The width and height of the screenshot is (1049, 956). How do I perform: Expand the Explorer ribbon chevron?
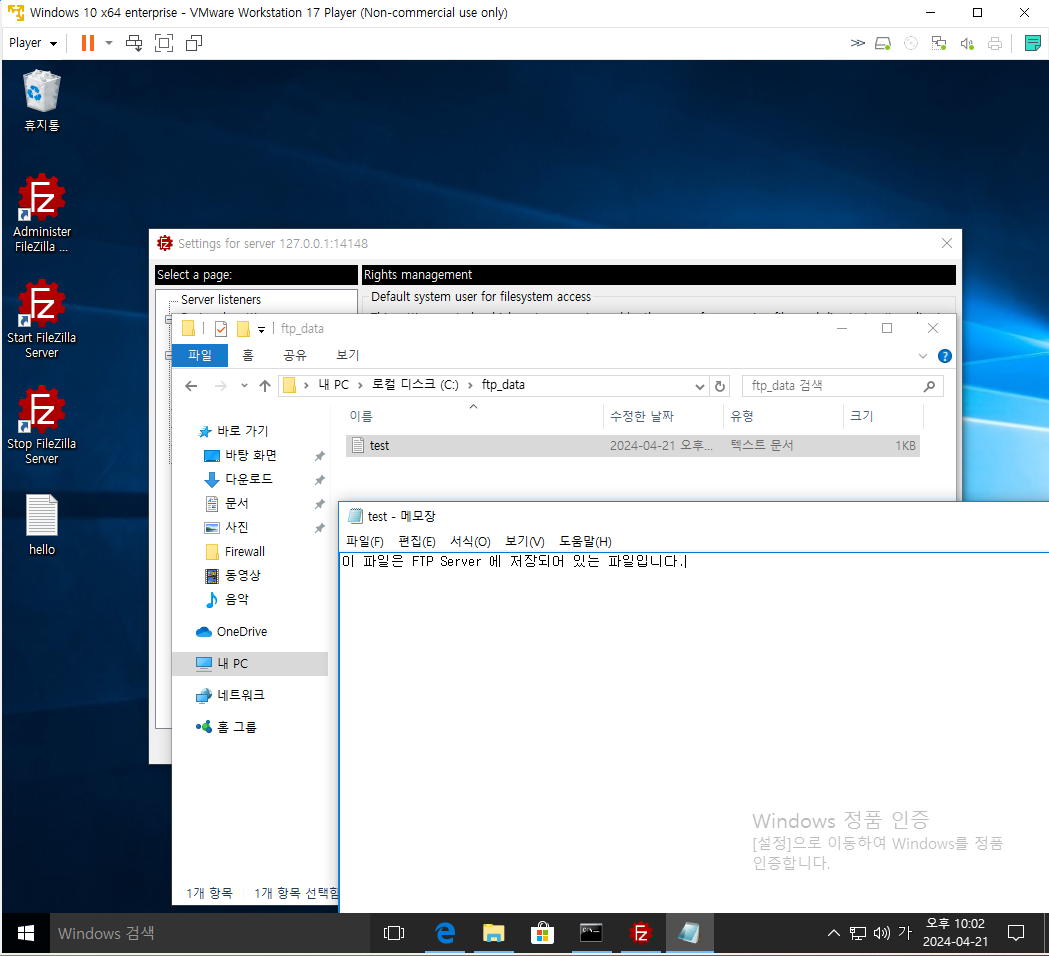(x=923, y=356)
